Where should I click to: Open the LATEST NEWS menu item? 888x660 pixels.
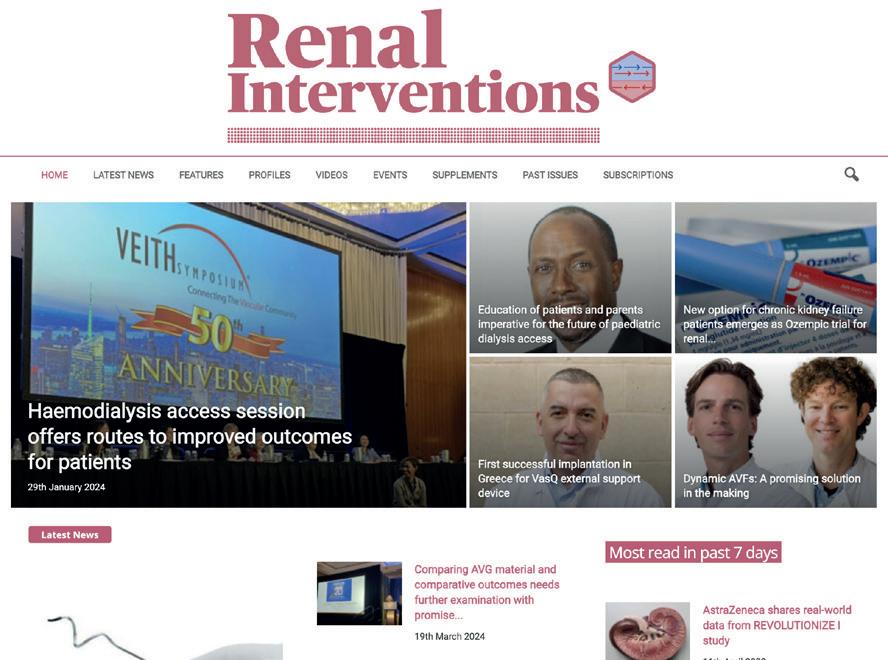(x=123, y=175)
